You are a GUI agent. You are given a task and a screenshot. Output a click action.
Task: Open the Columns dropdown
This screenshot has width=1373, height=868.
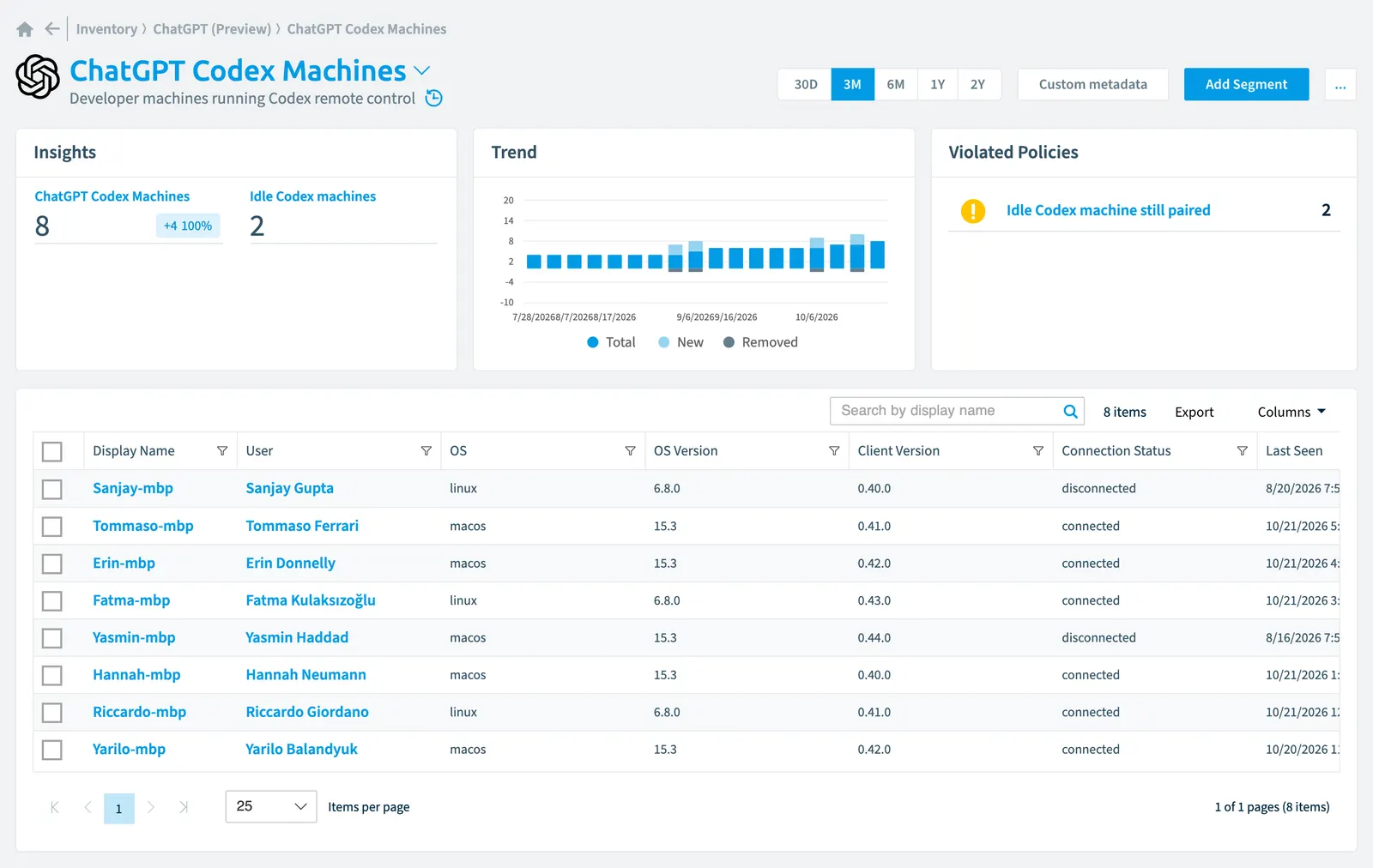[1291, 412]
